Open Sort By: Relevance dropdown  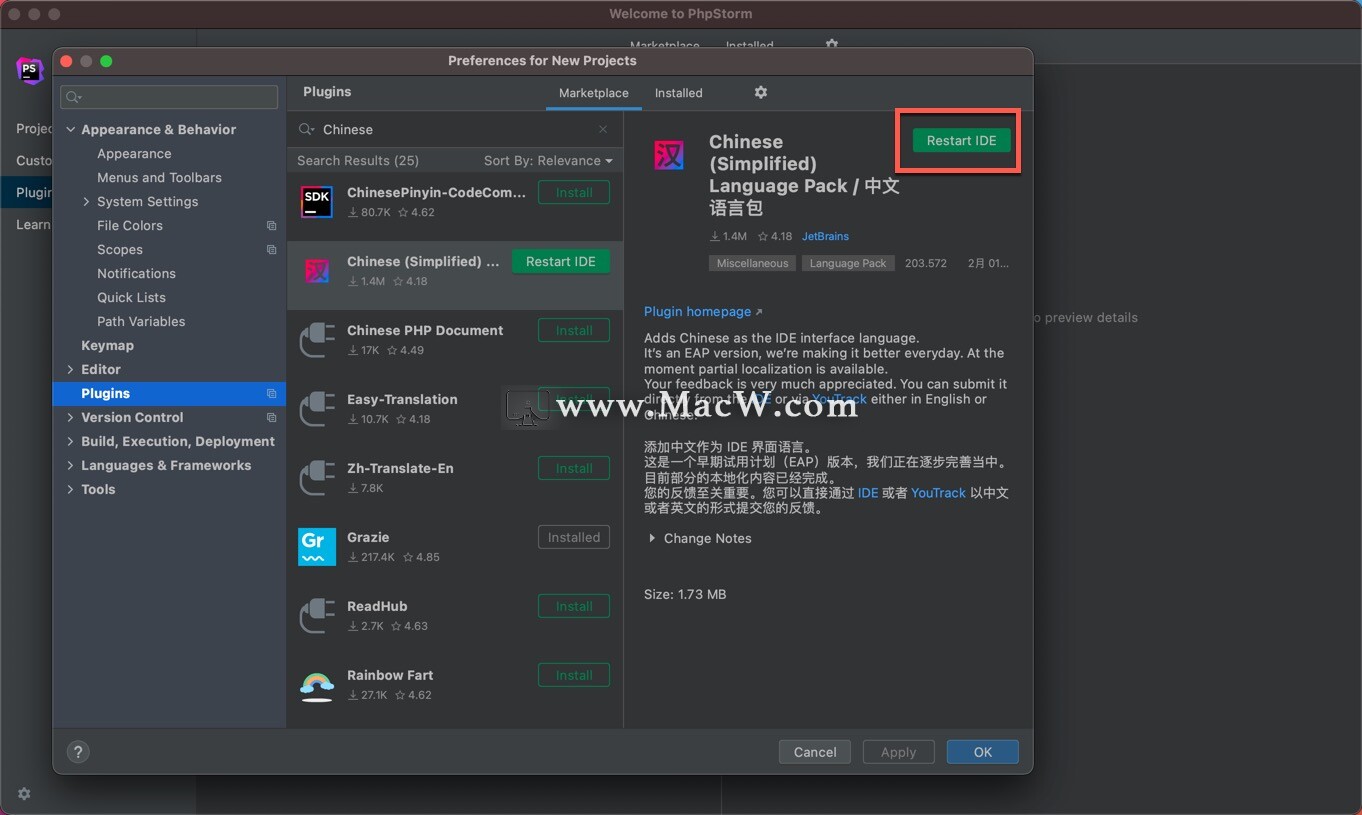coord(548,160)
